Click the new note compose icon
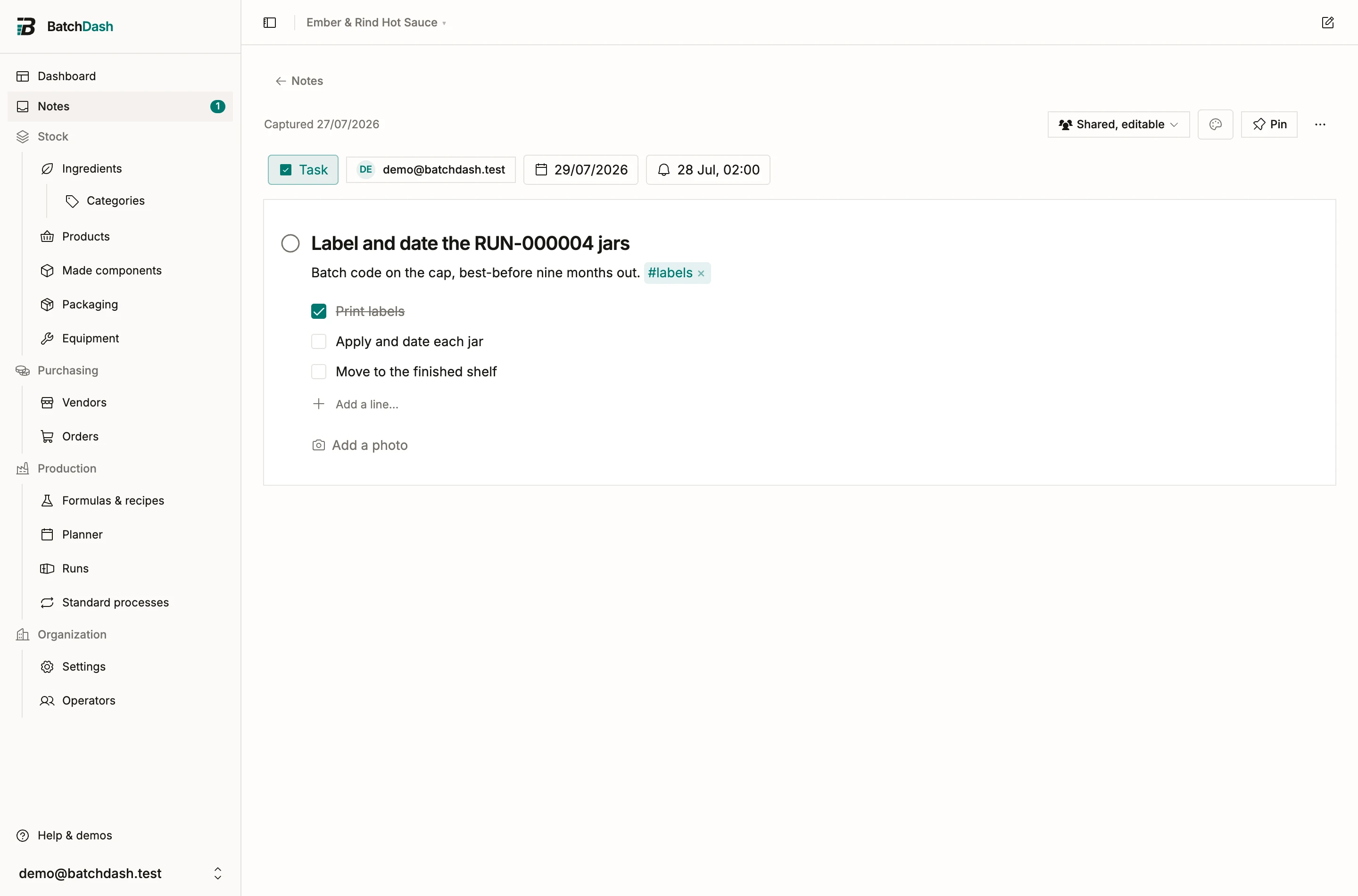The width and height of the screenshot is (1358, 896). click(1328, 22)
